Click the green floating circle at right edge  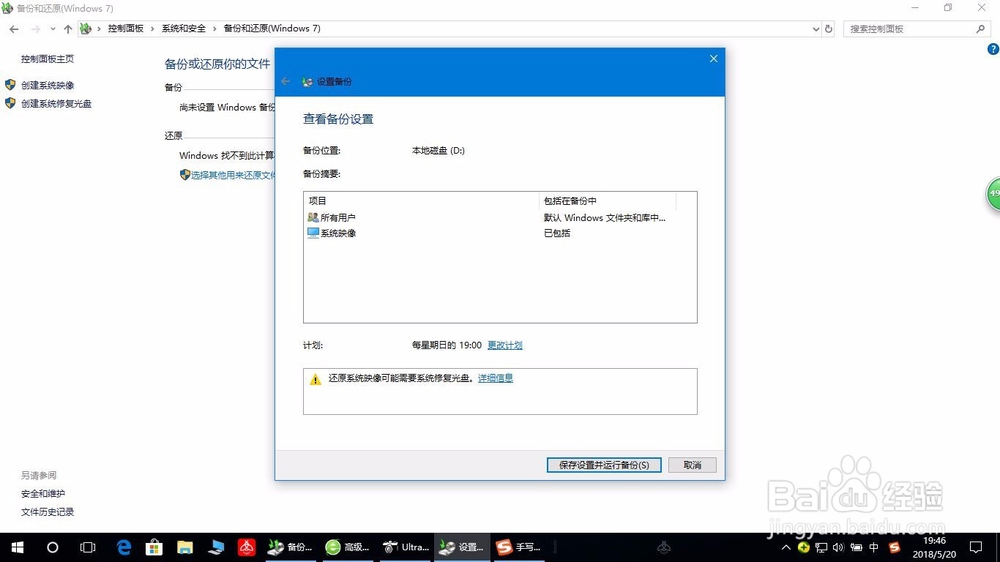click(x=993, y=195)
